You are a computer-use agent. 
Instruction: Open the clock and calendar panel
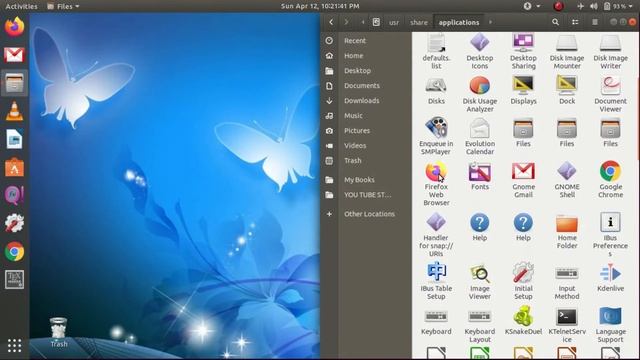[x=320, y=6]
